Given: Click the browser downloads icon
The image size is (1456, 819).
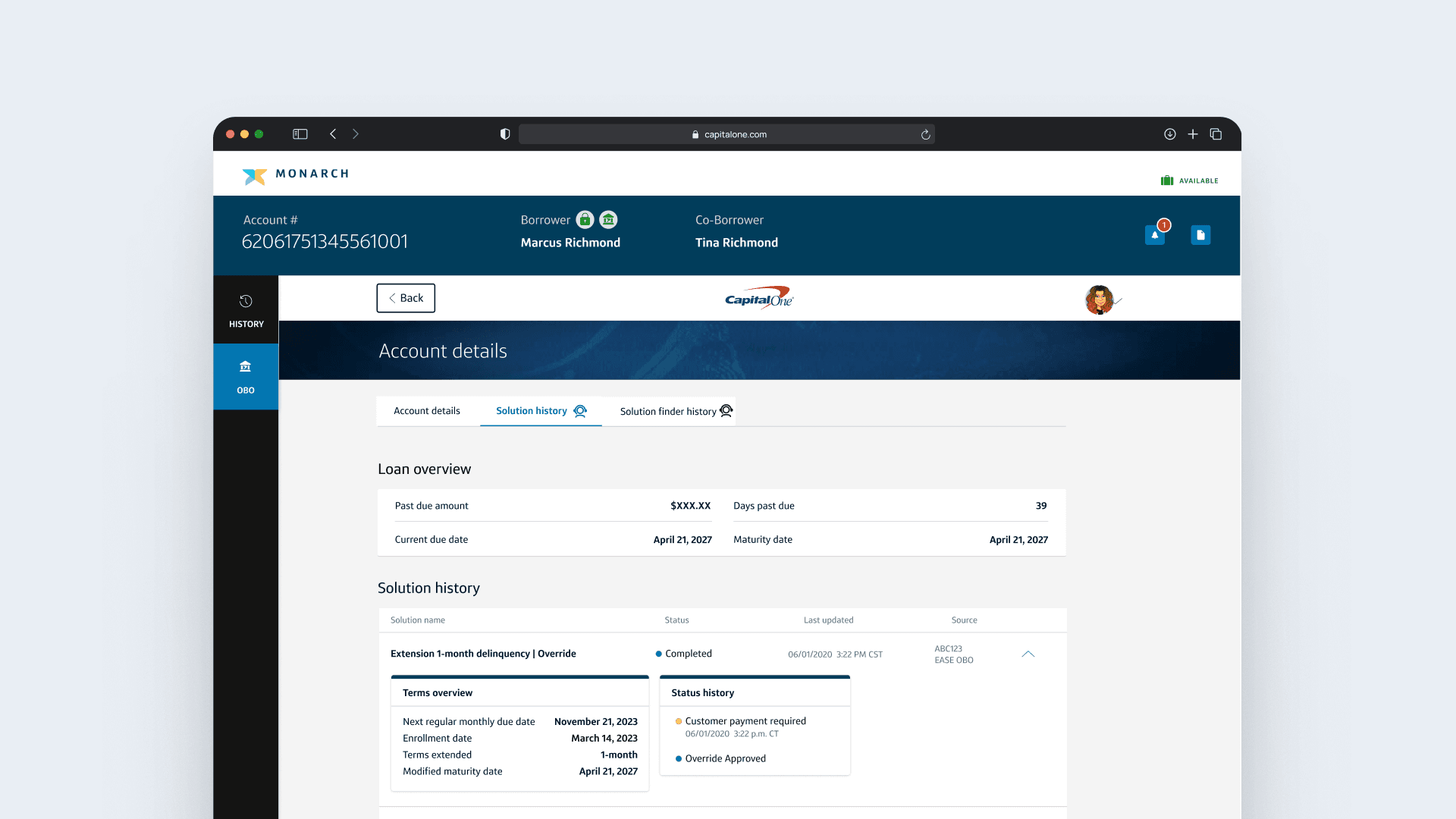Looking at the screenshot, I should coord(1170,134).
